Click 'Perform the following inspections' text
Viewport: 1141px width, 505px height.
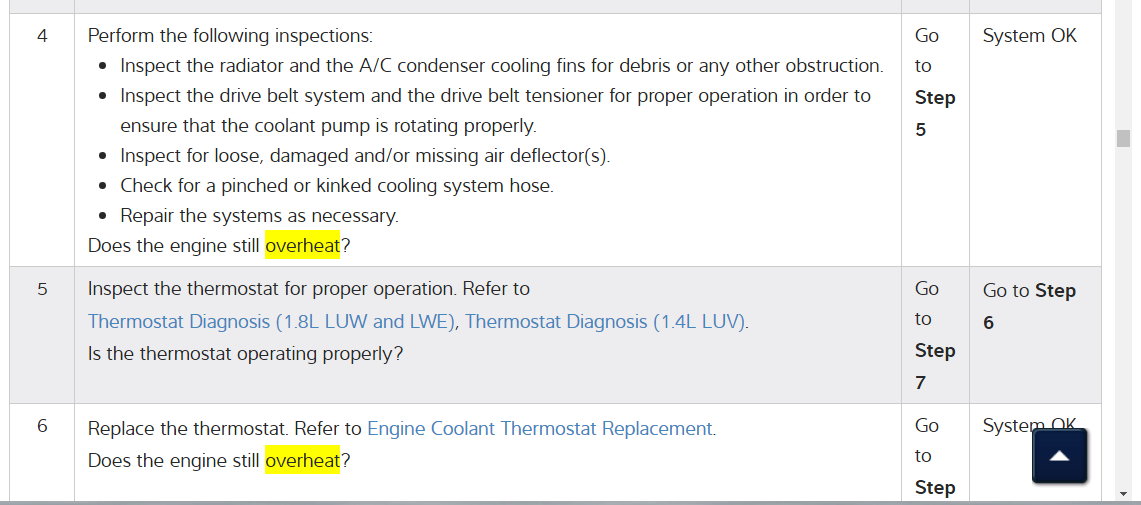click(x=230, y=36)
